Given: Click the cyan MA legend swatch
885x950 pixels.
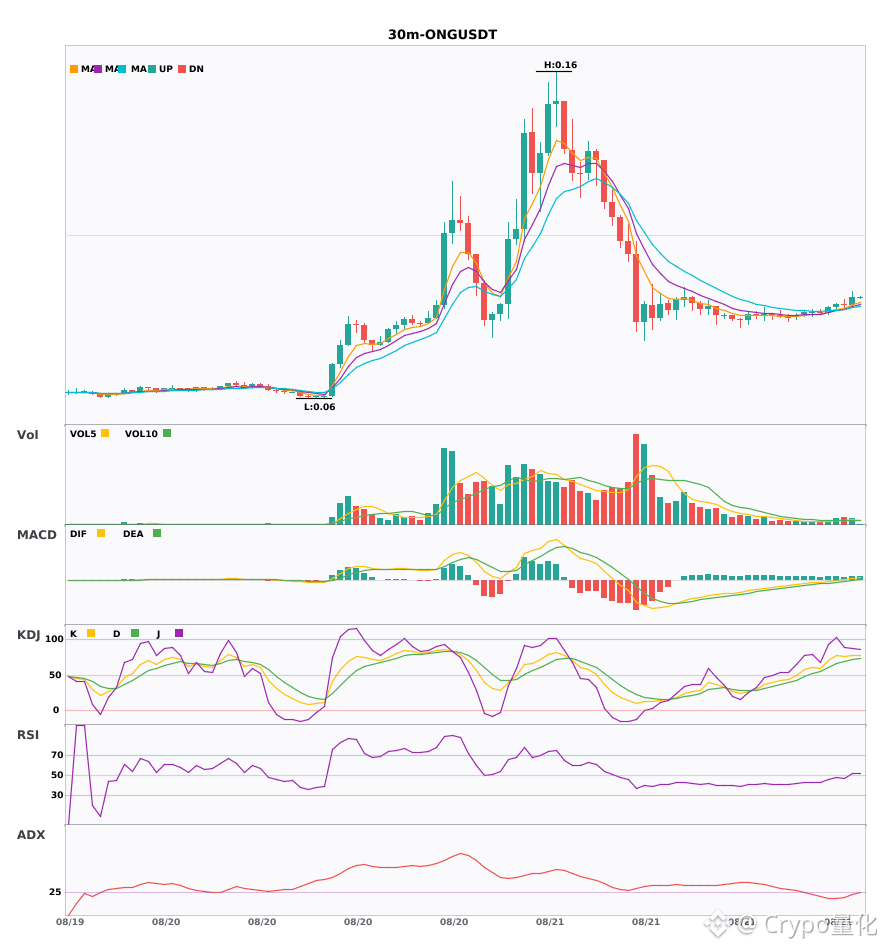Looking at the screenshot, I should tap(122, 69).
